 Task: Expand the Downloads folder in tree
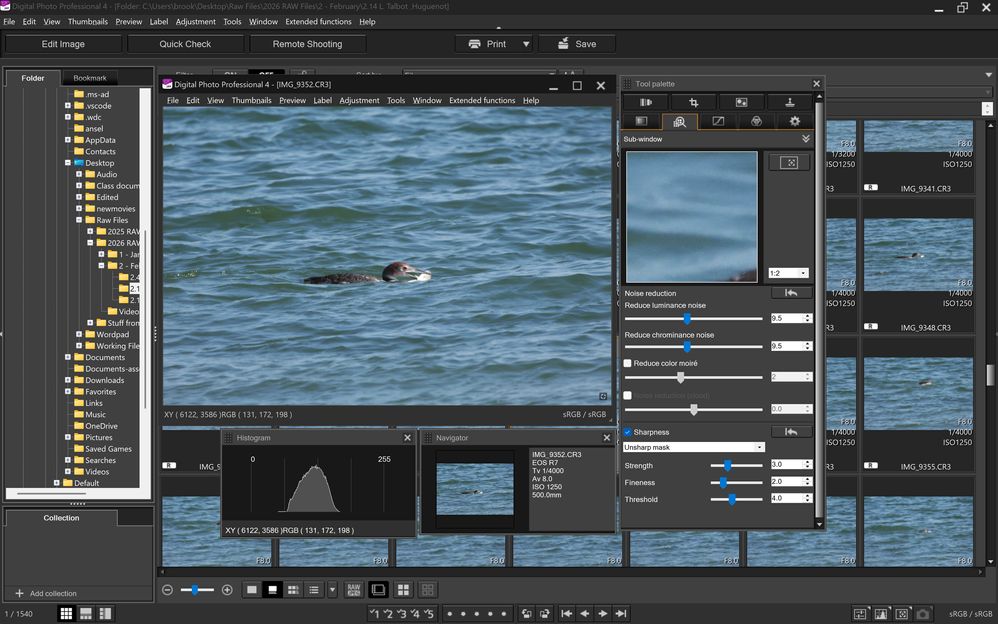(67, 380)
